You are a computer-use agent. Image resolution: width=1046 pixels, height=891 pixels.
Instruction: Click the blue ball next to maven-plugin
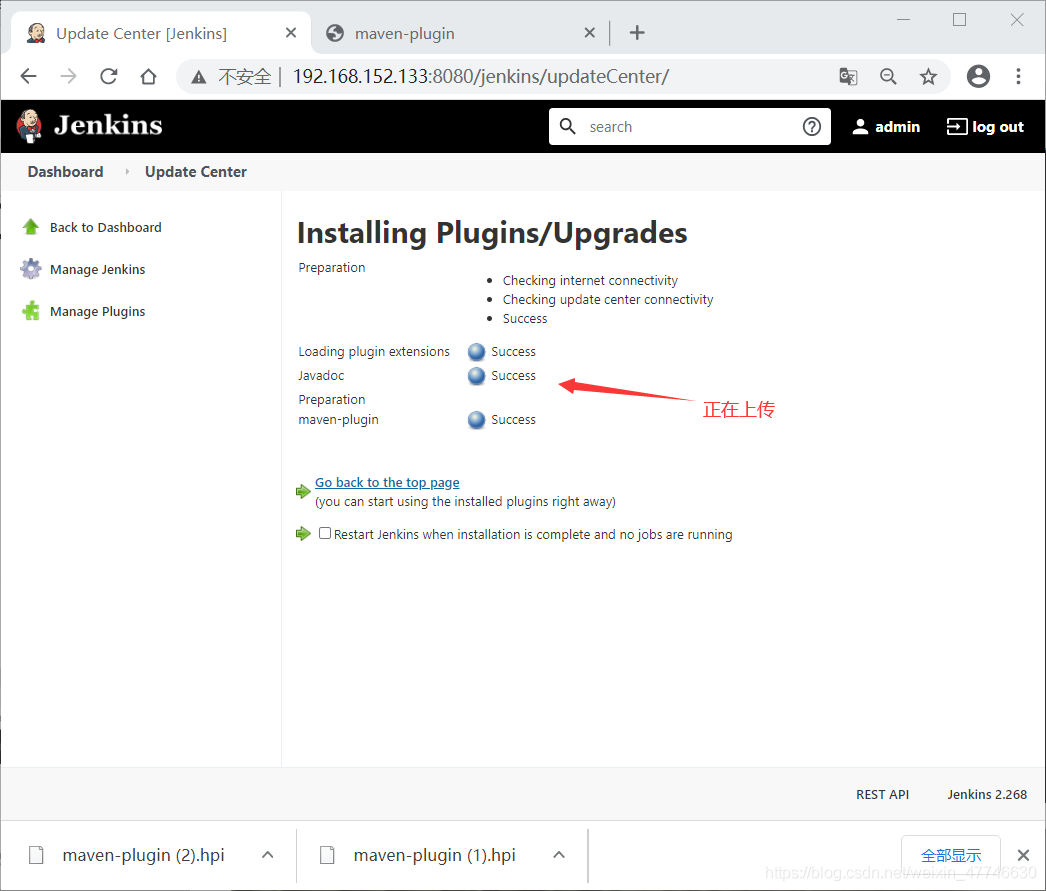(x=476, y=419)
